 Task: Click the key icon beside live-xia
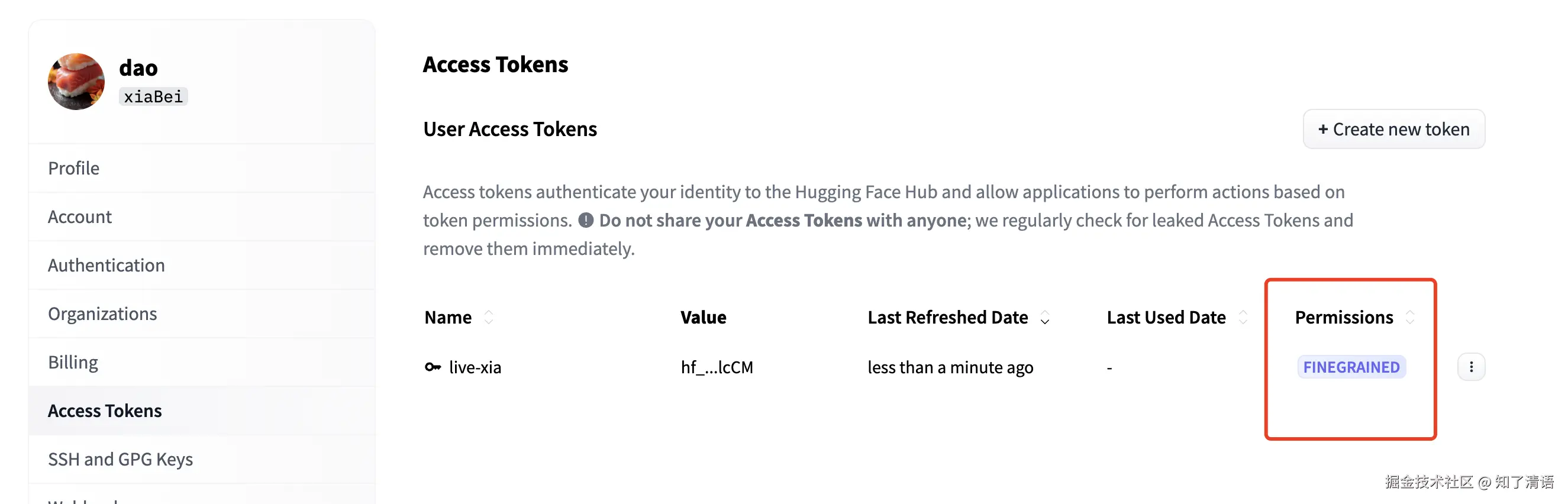click(x=432, y=367)
